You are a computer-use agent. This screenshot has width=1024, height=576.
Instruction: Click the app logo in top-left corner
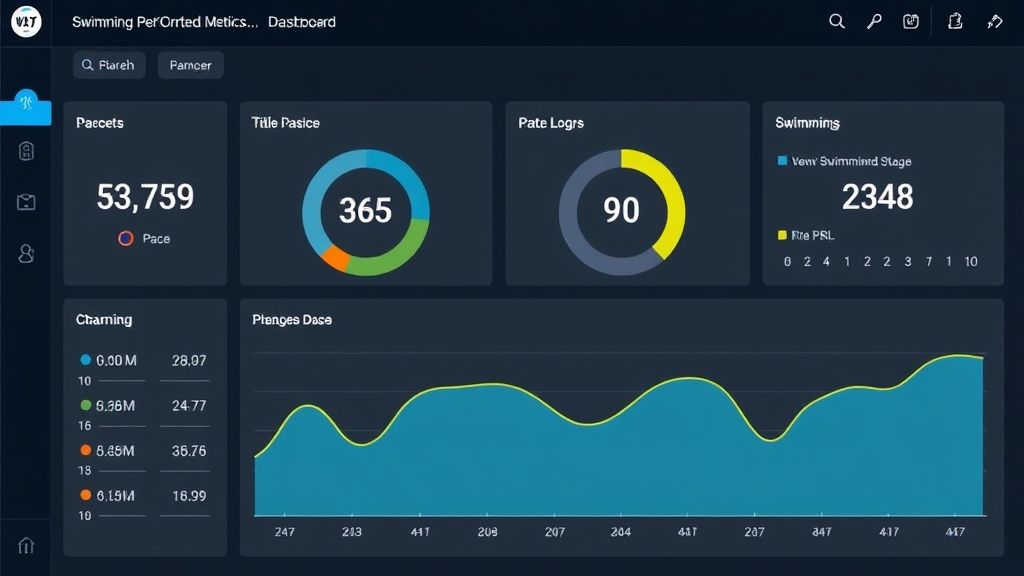coord(26,22)
